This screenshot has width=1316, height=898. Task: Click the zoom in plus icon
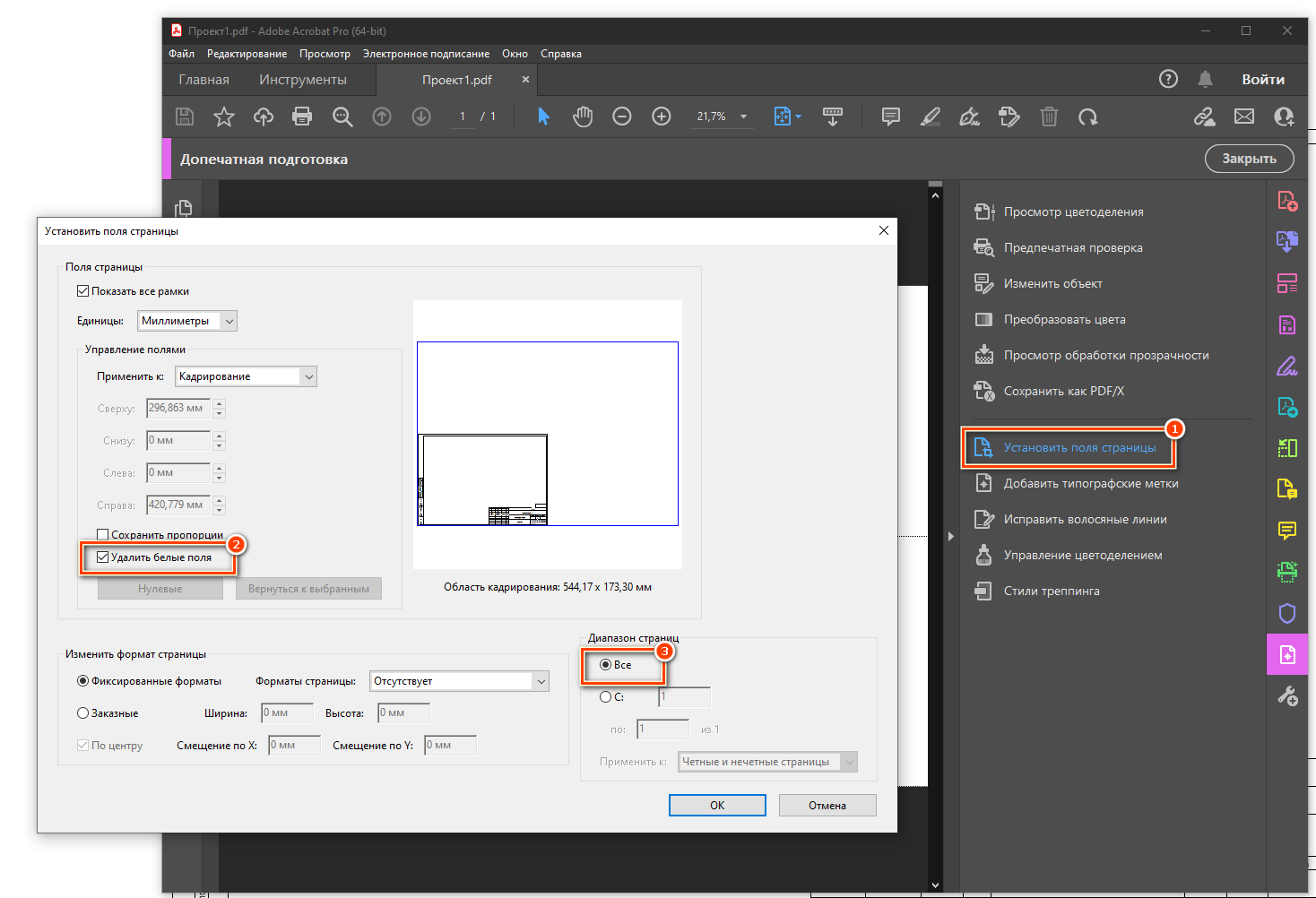click(x=662, y=117)
